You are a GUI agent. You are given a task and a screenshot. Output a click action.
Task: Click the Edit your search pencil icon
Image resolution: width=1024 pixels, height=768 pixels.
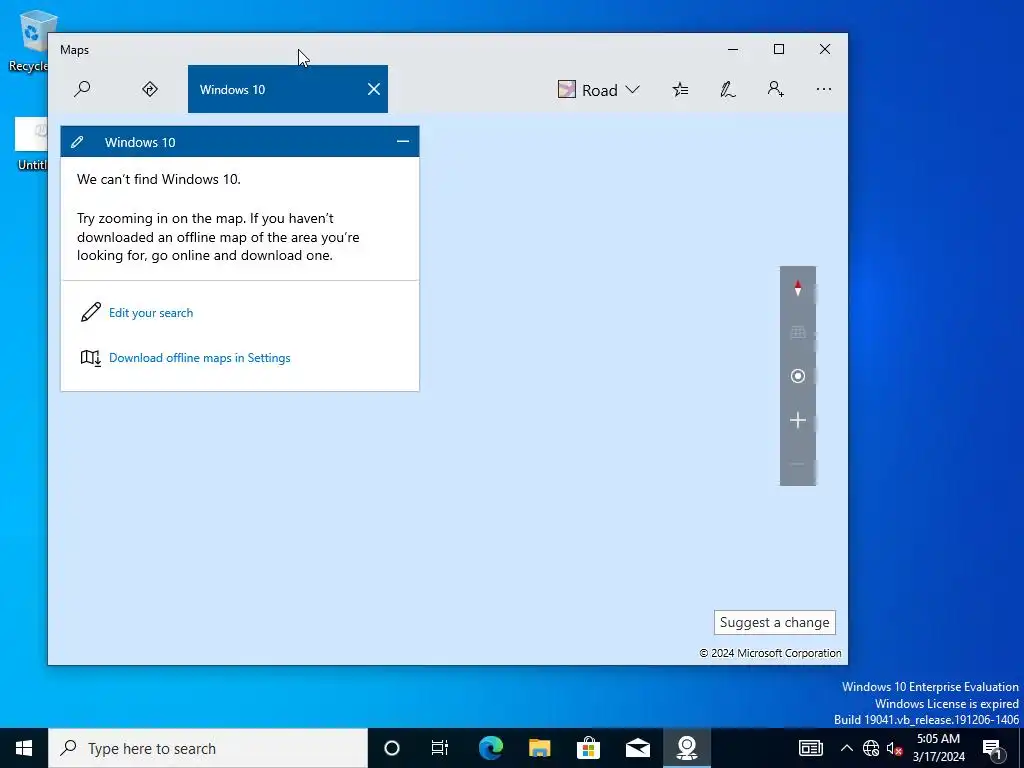tap(91, 312)
